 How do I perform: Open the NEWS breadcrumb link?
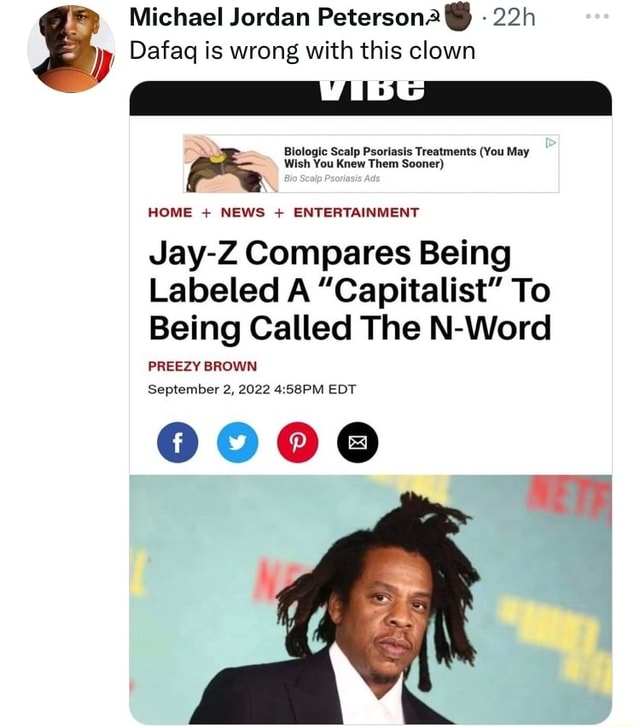(x=243, y=212)
